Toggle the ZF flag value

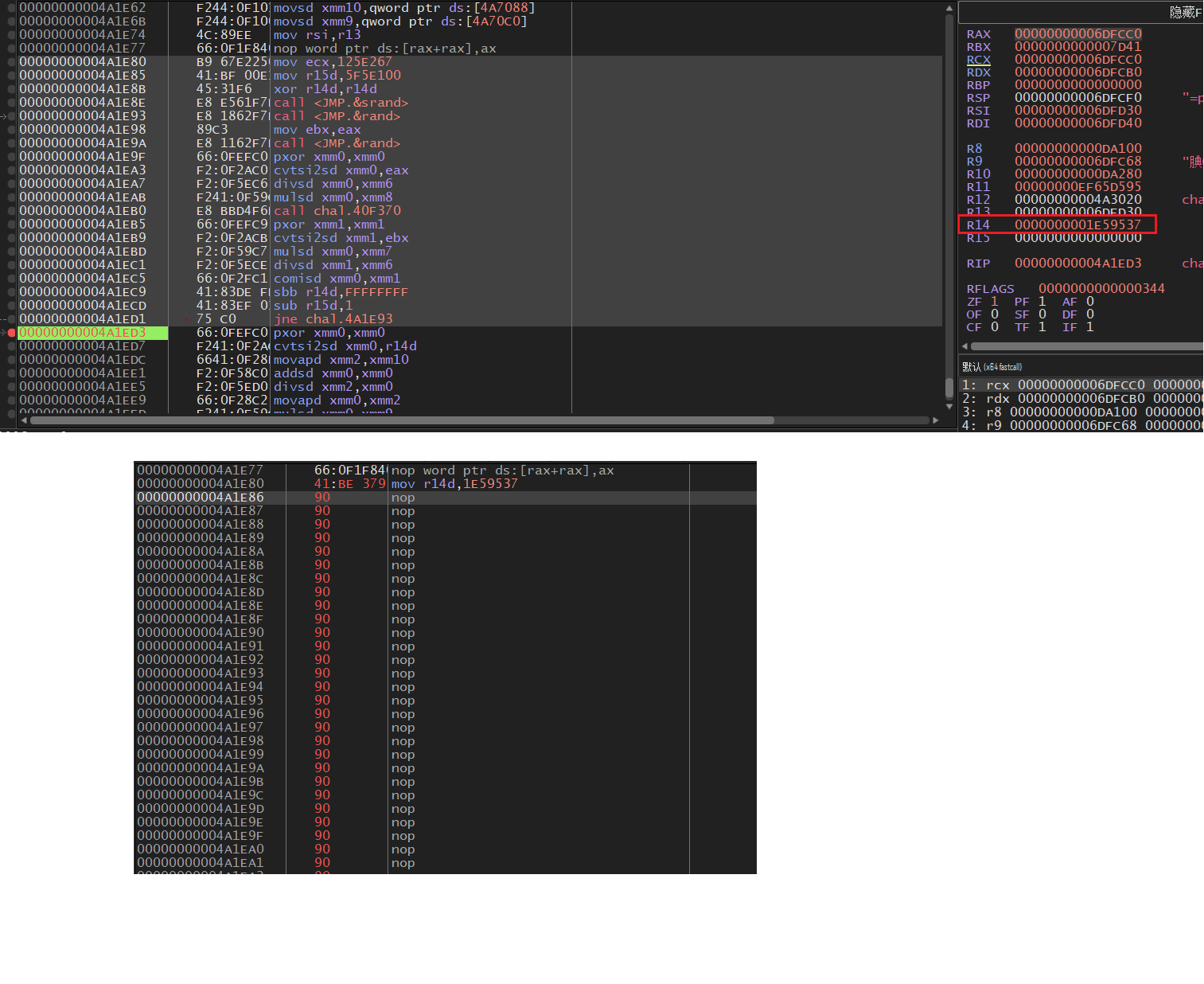994,302
